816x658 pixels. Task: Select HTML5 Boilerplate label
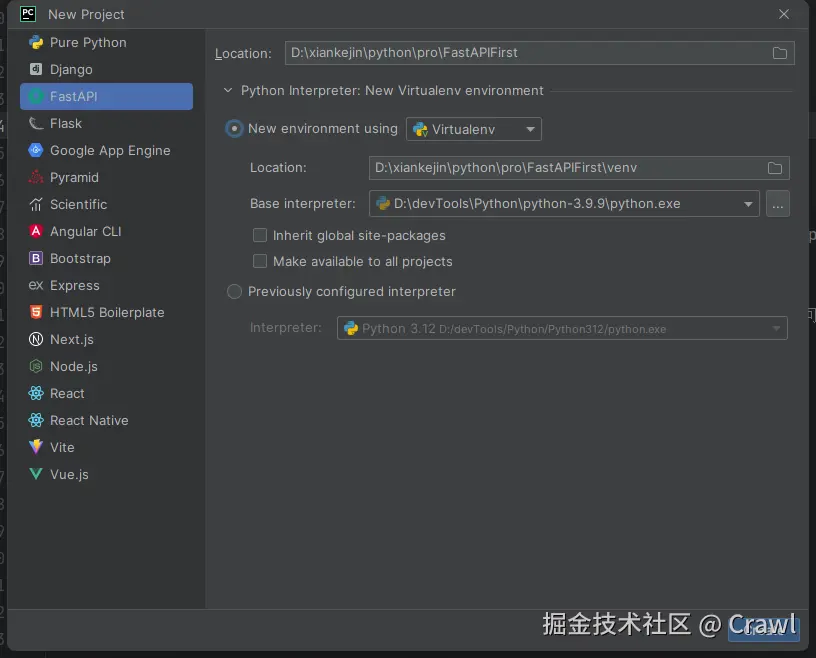(107, 312)
